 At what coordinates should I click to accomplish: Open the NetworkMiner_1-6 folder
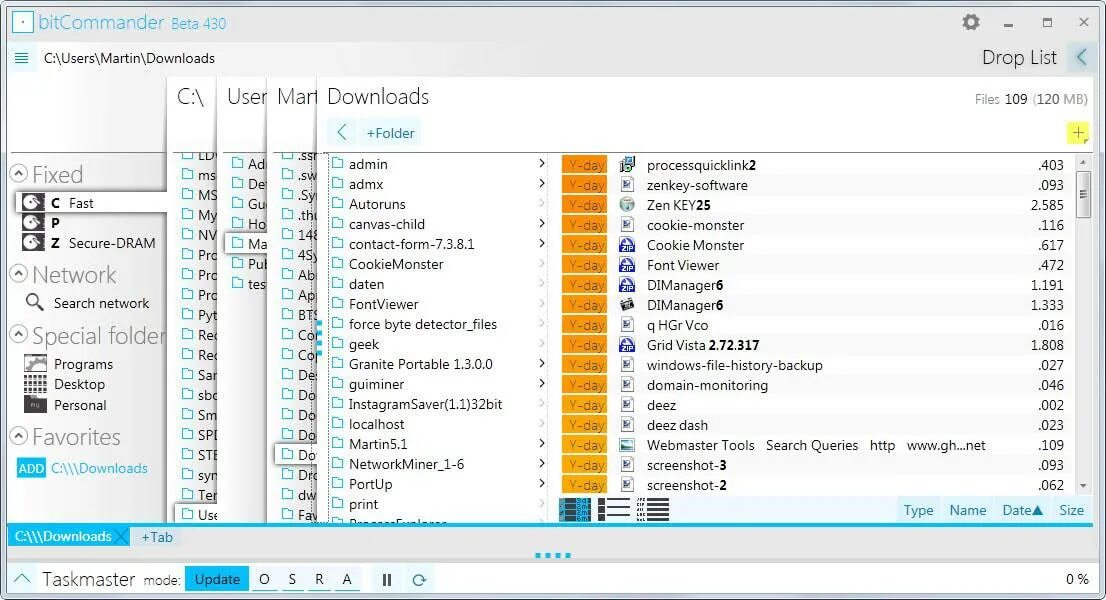click(406, 464)
